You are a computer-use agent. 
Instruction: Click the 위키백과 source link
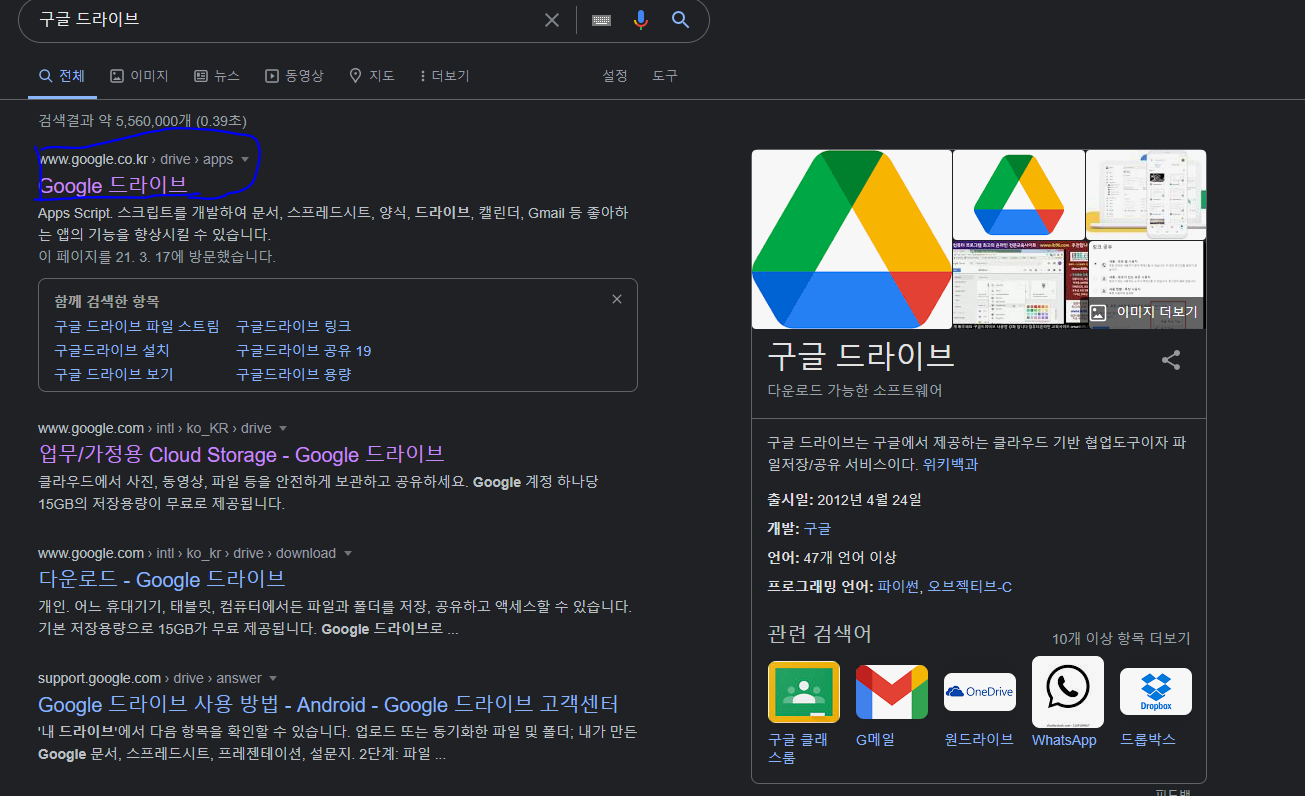point(950,464)
